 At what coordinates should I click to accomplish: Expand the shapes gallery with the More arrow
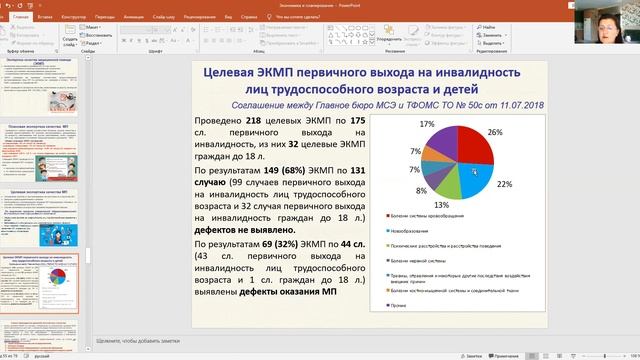click(372, 42)
